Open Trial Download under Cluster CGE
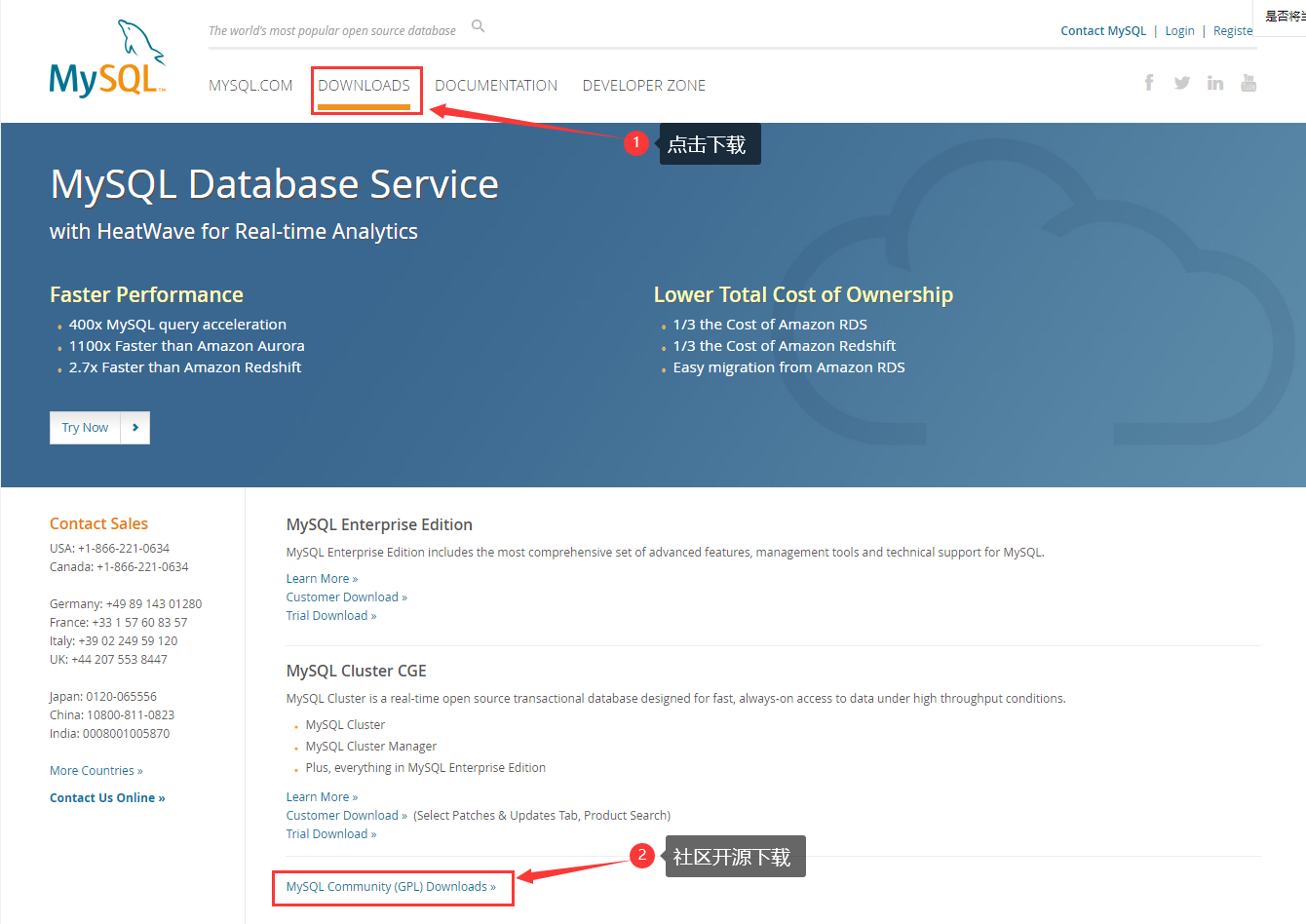 [x=331, y=834]
